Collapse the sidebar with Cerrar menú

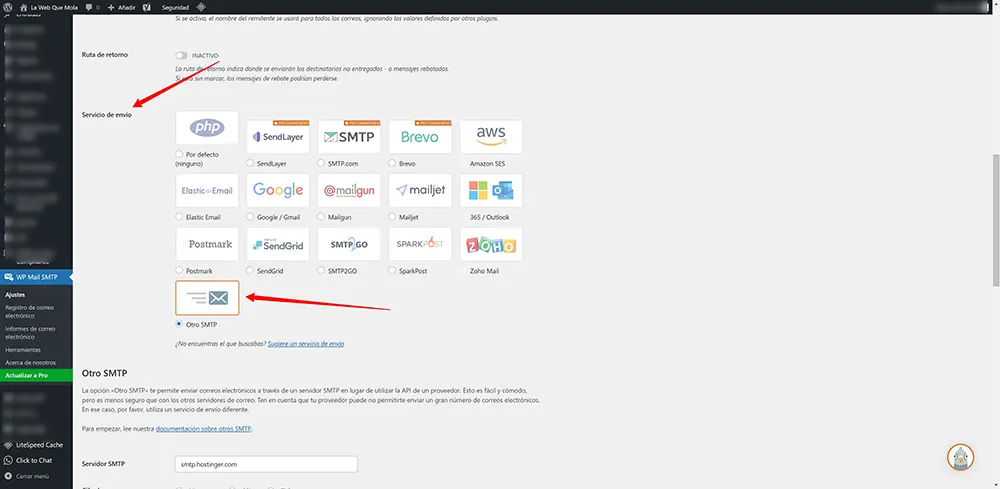point(30,477)
